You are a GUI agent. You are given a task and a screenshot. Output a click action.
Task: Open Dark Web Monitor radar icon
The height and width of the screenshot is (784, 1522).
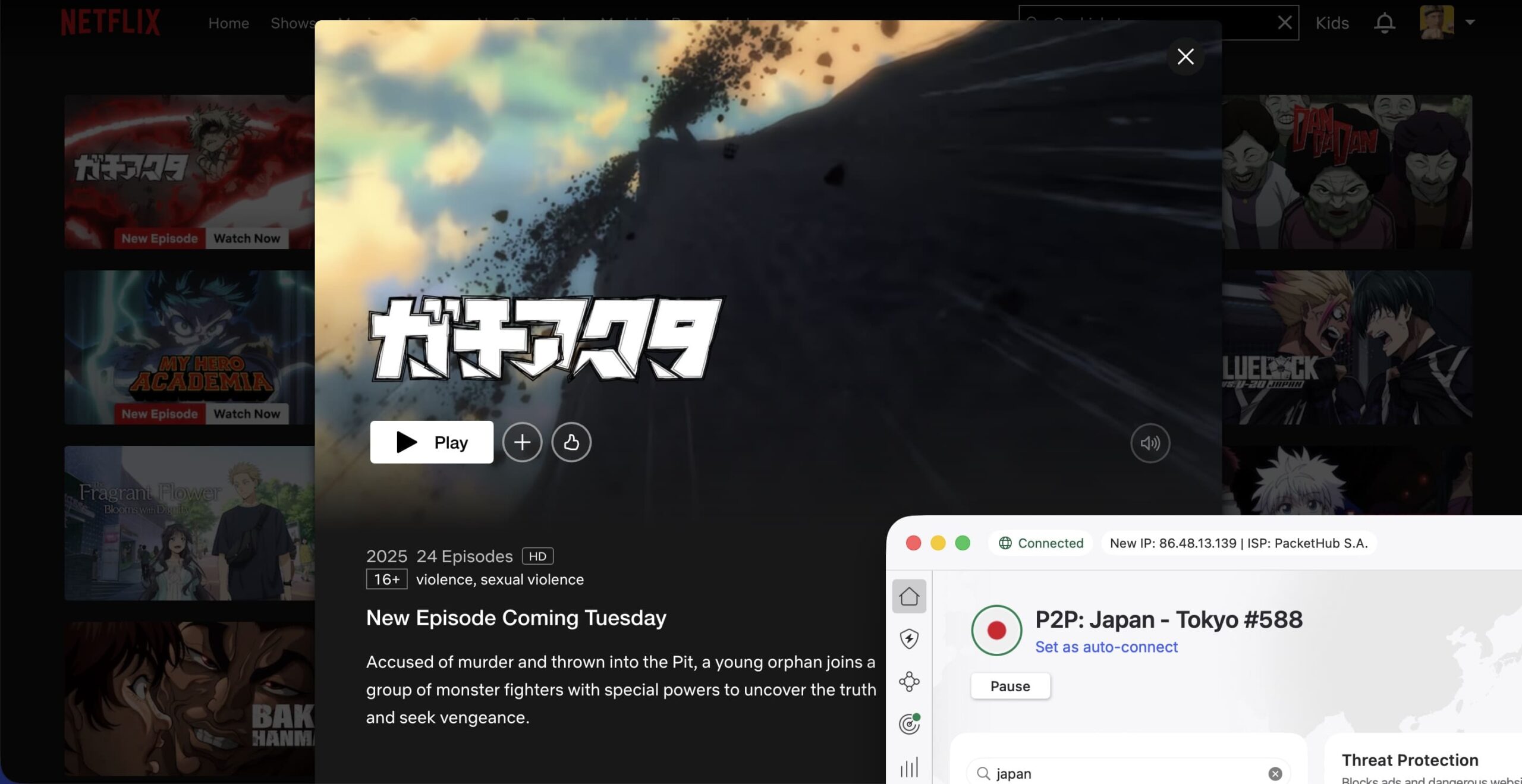909,724
